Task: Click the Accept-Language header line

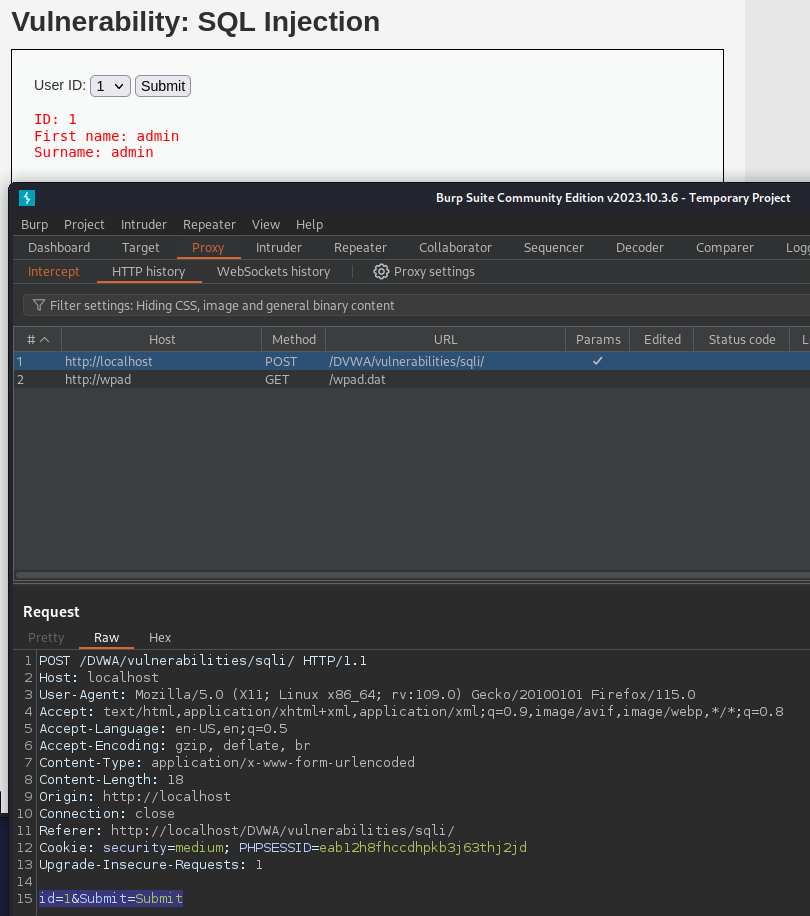Action: pos(163,729)
